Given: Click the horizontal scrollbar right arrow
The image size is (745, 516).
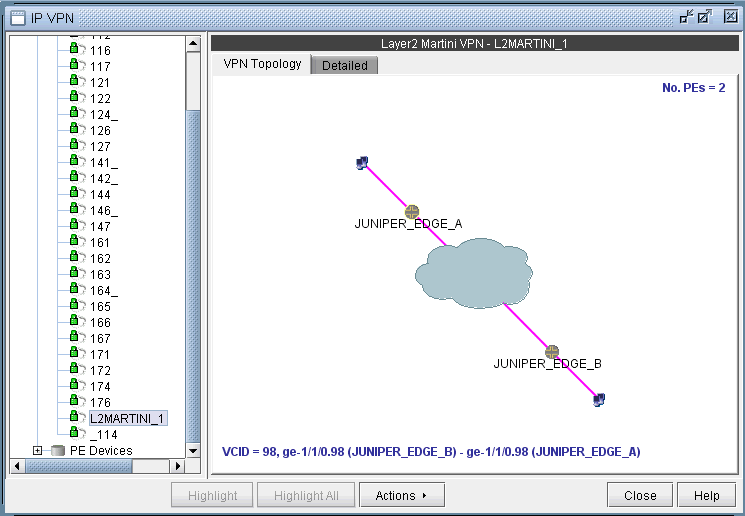Looking at the screenshot, I should tap(178, 466).
